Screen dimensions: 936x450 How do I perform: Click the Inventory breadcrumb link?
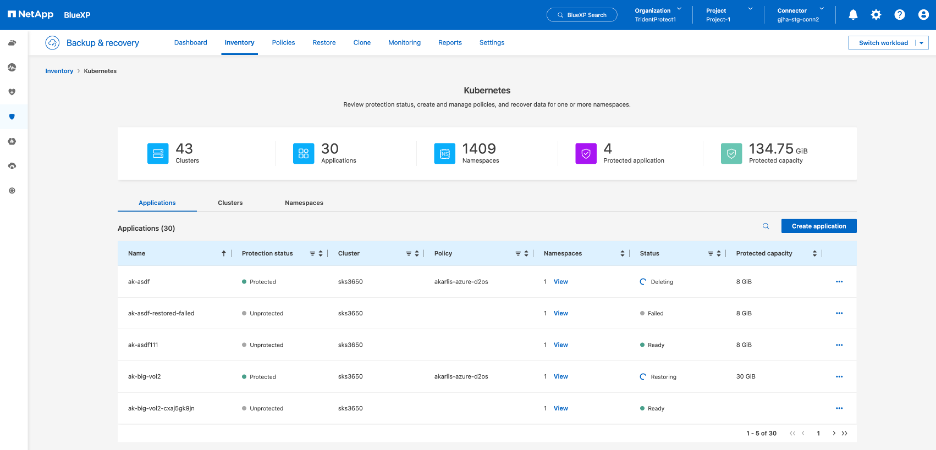[x=59, y=72]
